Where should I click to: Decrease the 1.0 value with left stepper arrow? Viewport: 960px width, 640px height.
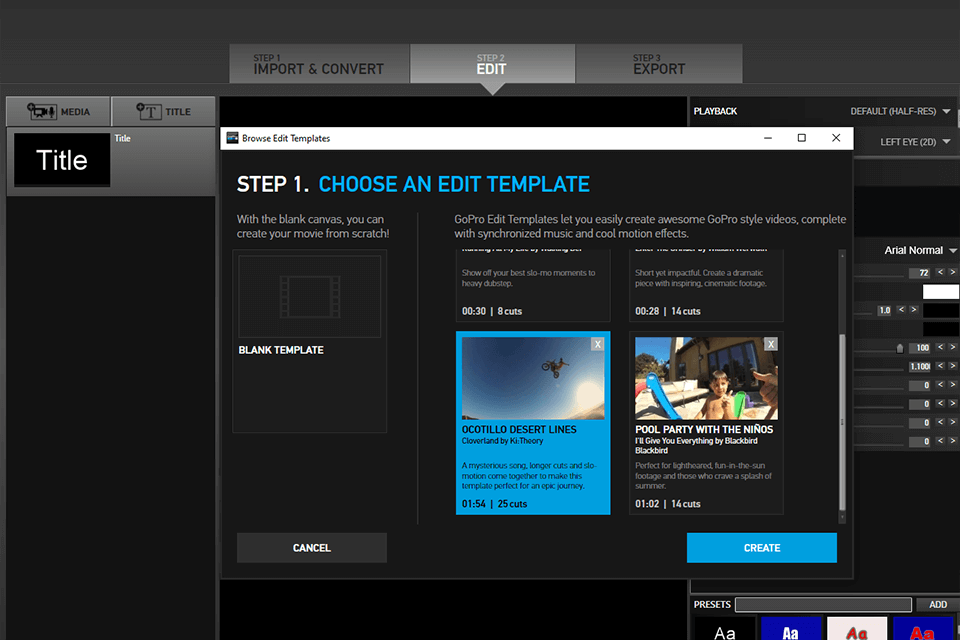point(900,309)
